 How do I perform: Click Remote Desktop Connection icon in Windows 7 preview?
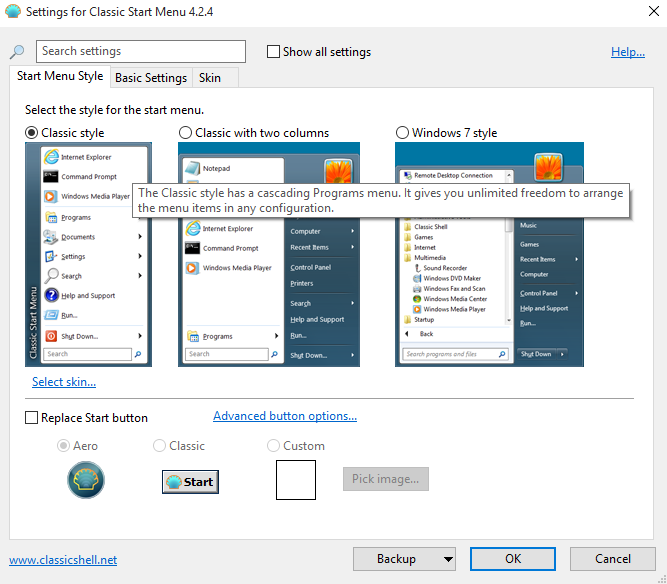408,175
